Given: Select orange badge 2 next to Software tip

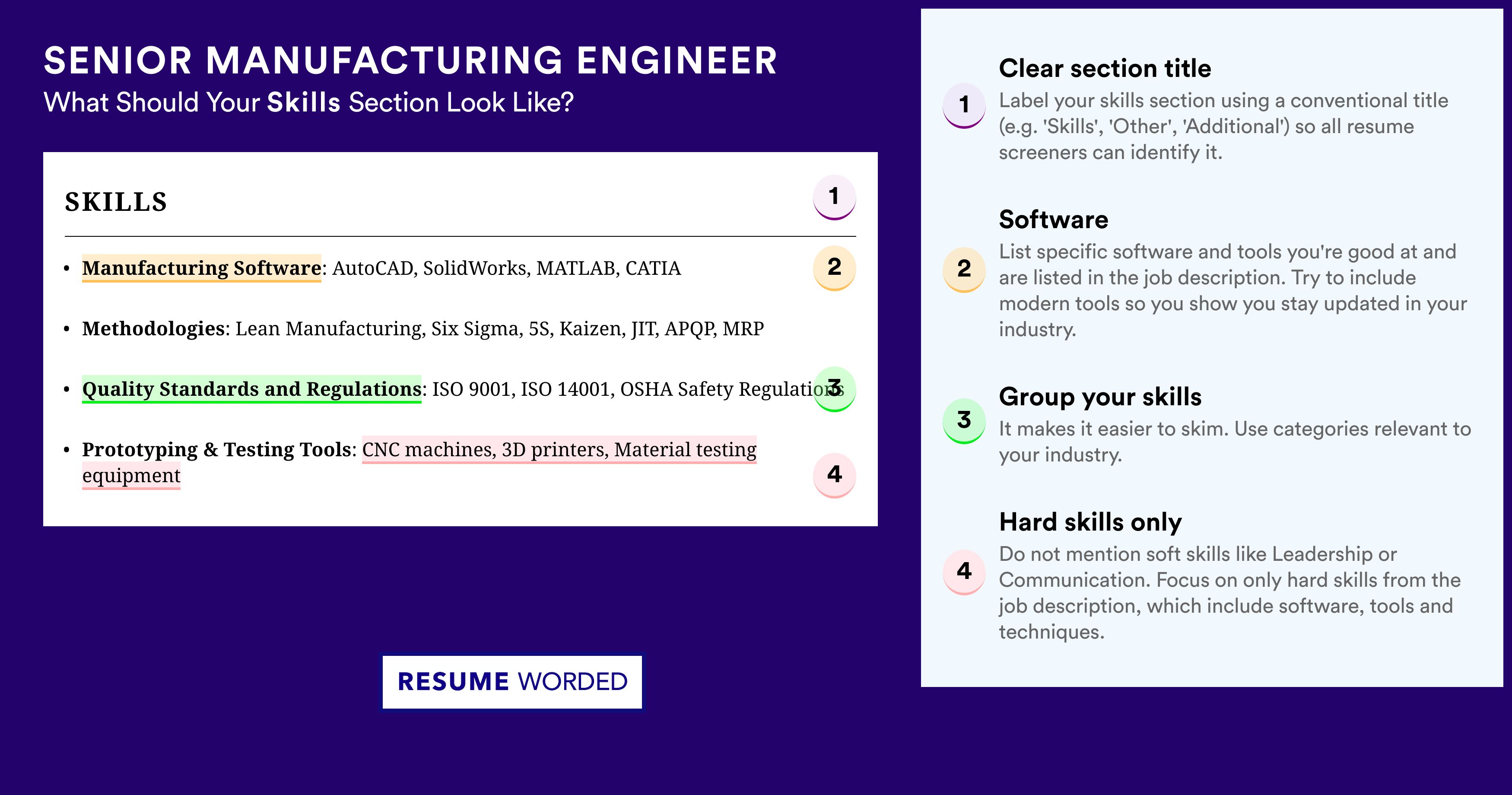Looking at the screenshot, I should [x=964, y=270].
